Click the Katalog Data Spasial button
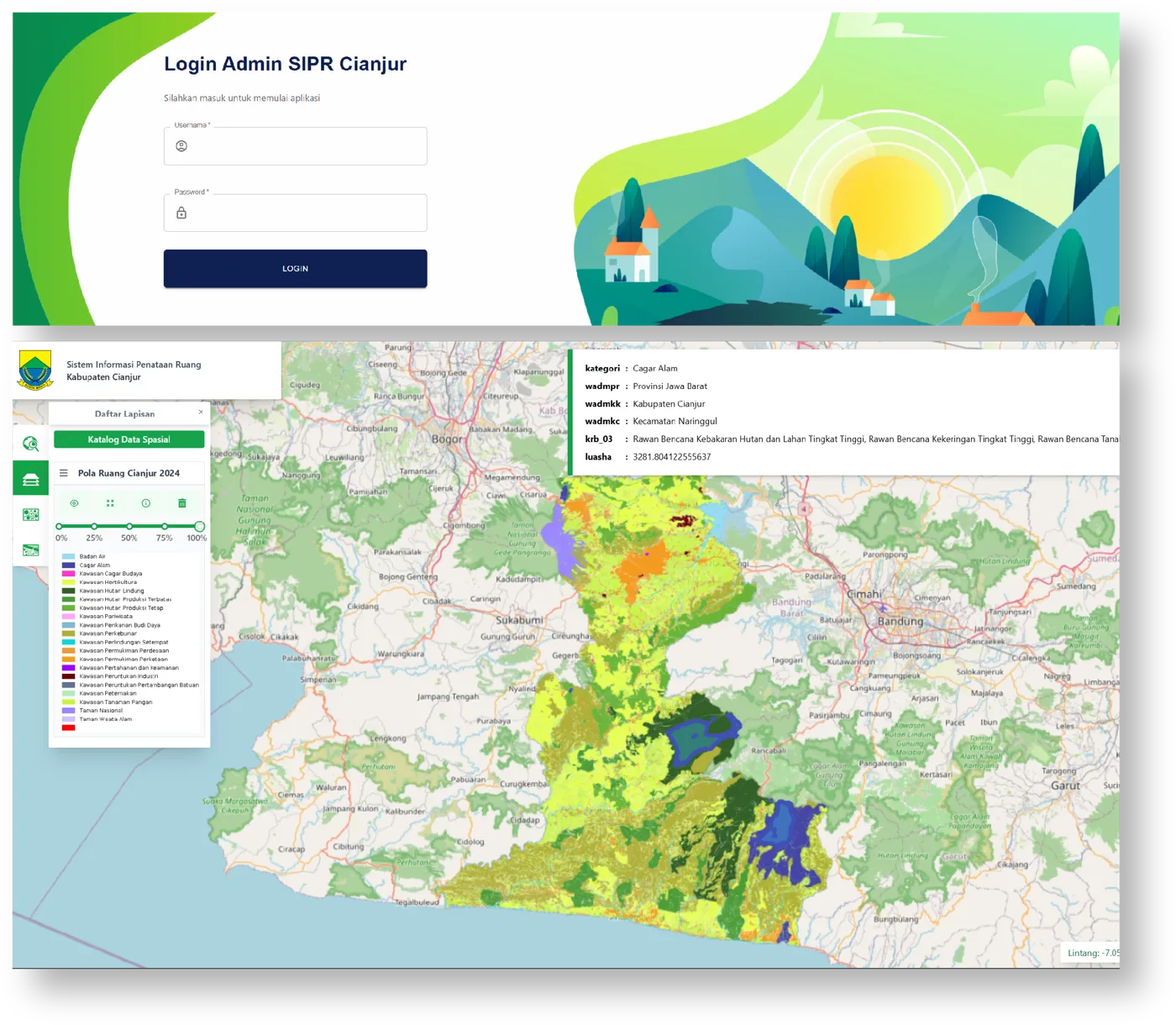 coord(129,439)
